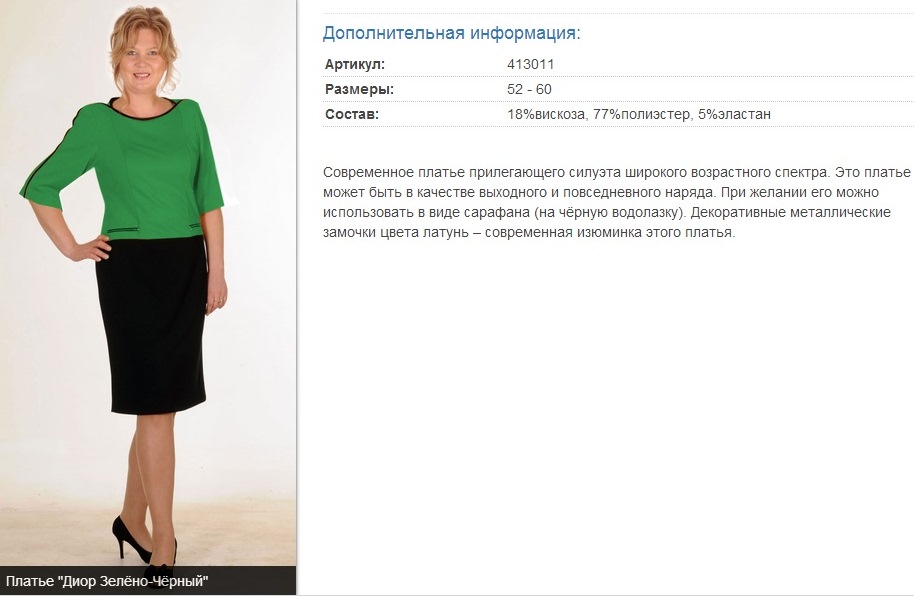914x596 pixels.
Task: Click the Дополнительная информация heading
Action: tap(451, 33)
